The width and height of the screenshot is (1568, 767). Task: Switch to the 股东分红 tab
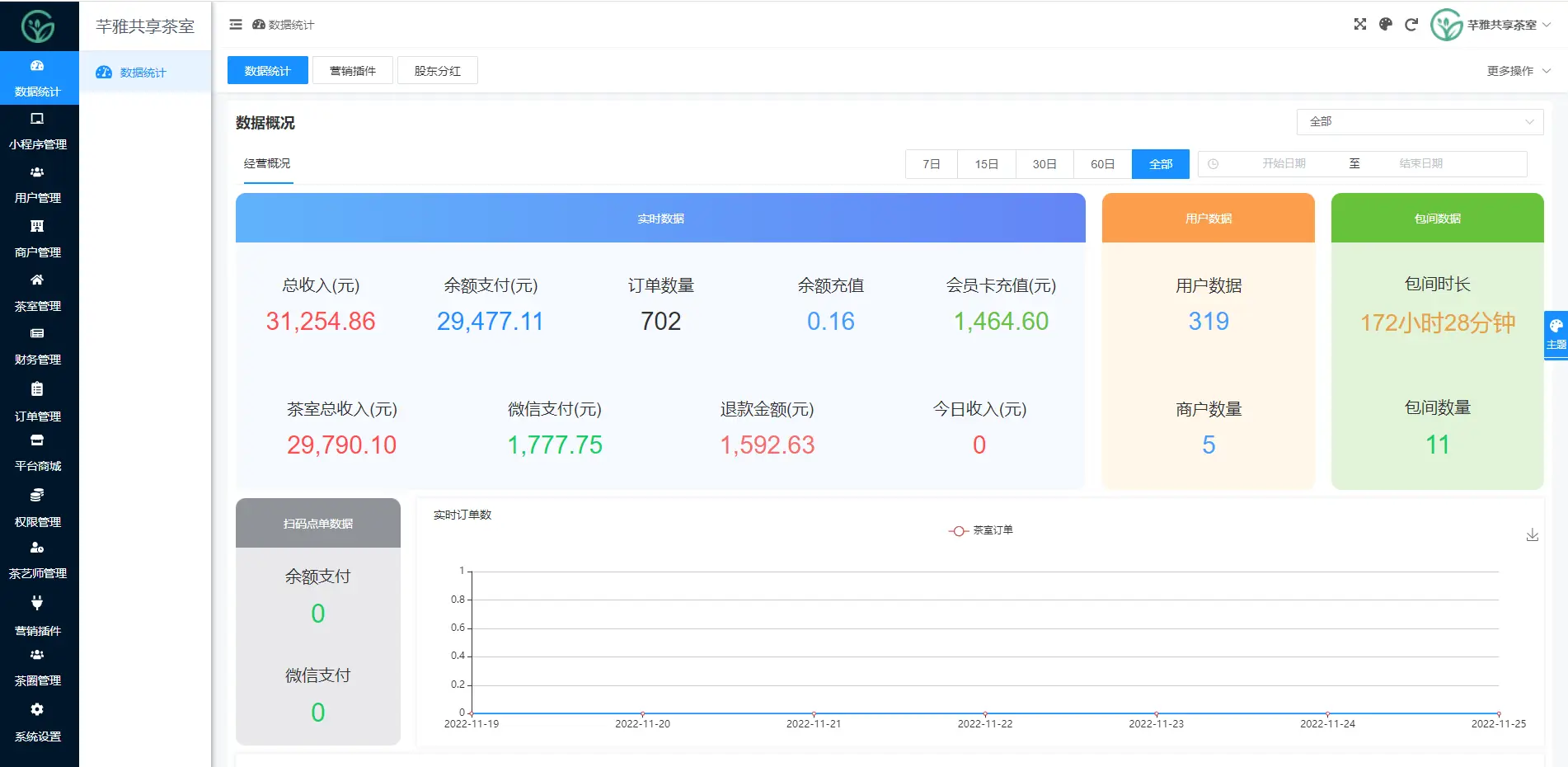[437, 71]
